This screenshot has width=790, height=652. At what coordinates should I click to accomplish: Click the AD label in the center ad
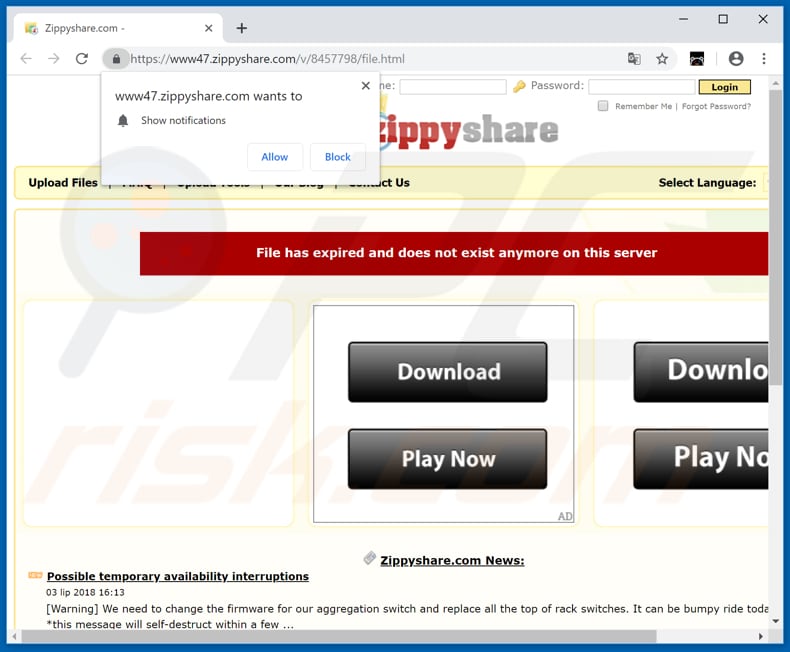[565, 516]
